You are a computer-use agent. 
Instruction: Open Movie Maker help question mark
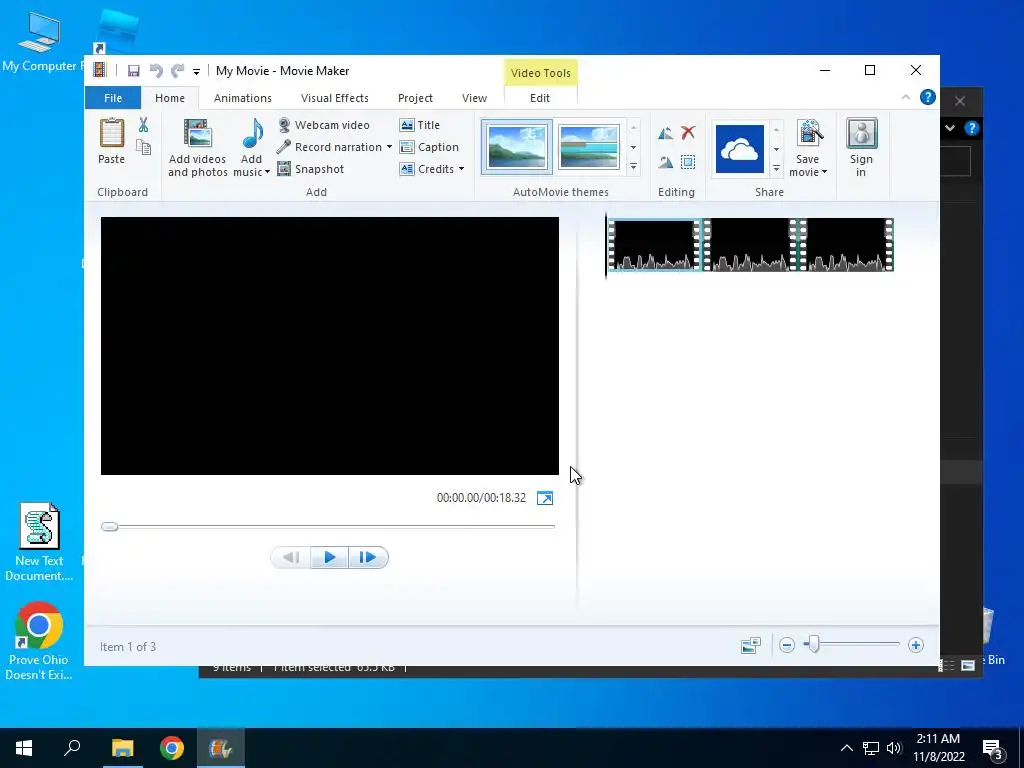927,97
